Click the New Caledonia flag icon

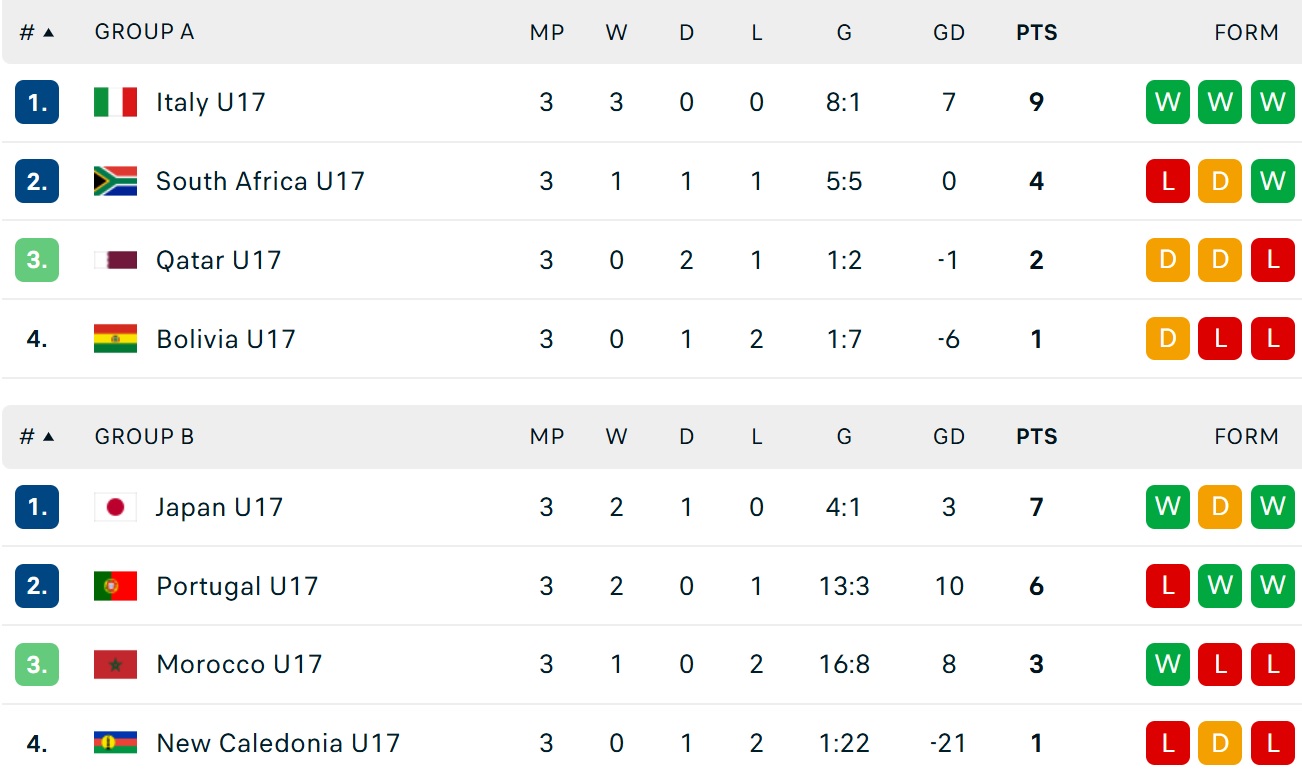tap(115, 743)
